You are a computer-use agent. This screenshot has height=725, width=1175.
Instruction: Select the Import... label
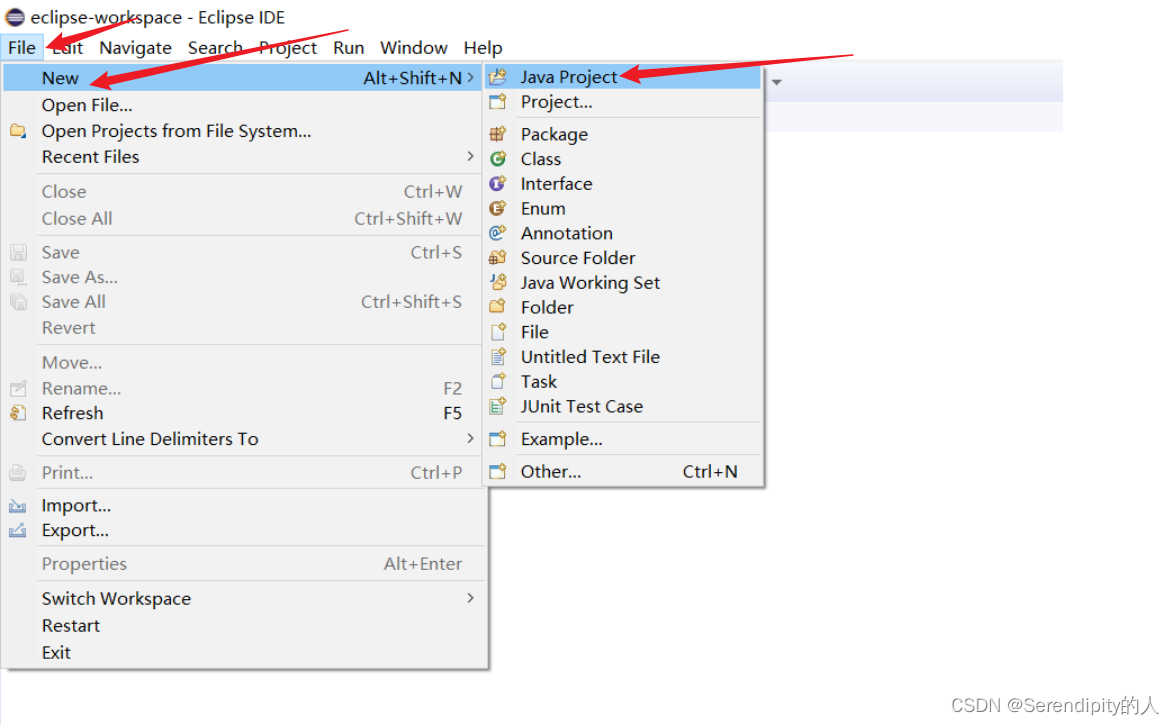point(76,506)
